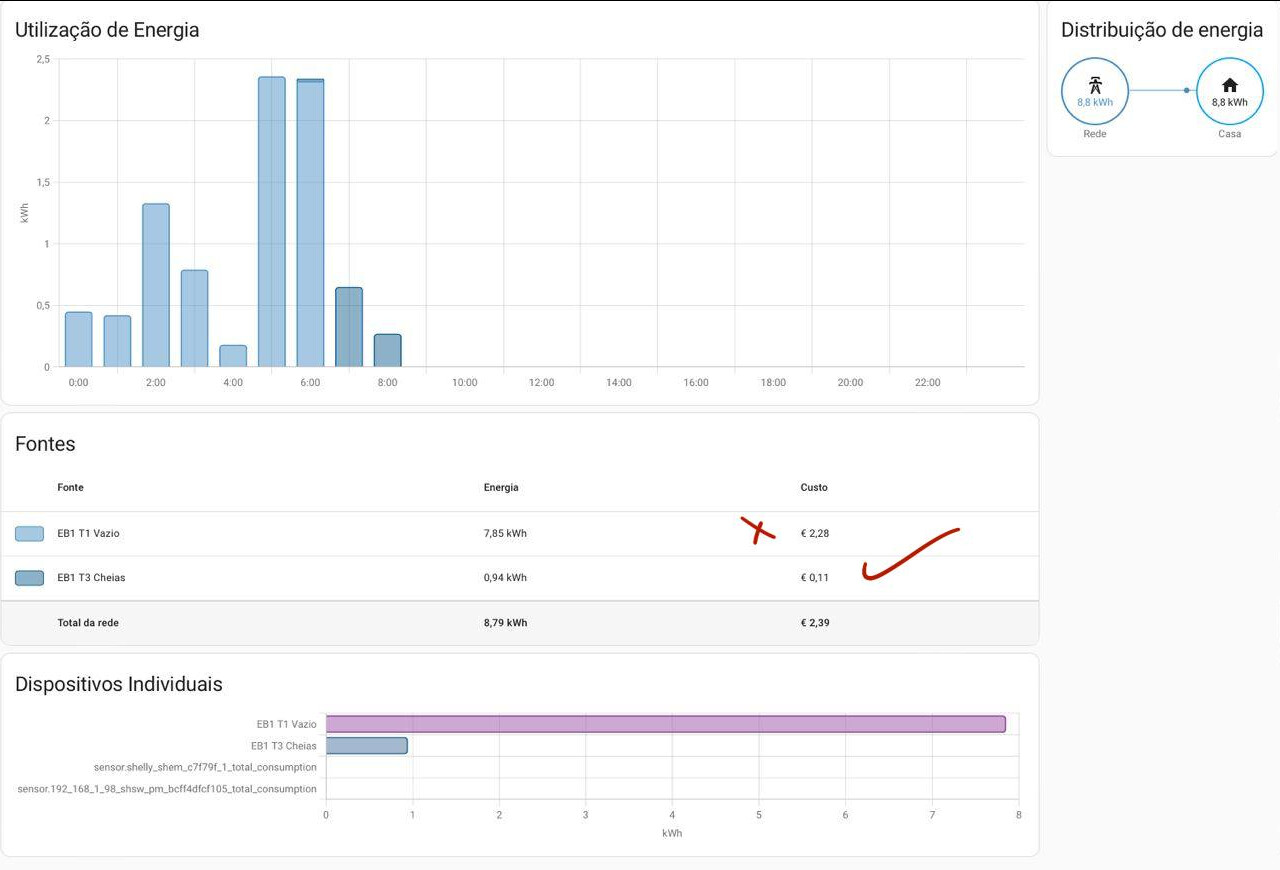The width and height of the screenshot is (1280, 870).
Task: Open EB1 T1 Vazio source name in Fontes
Action: coord(88,534)
